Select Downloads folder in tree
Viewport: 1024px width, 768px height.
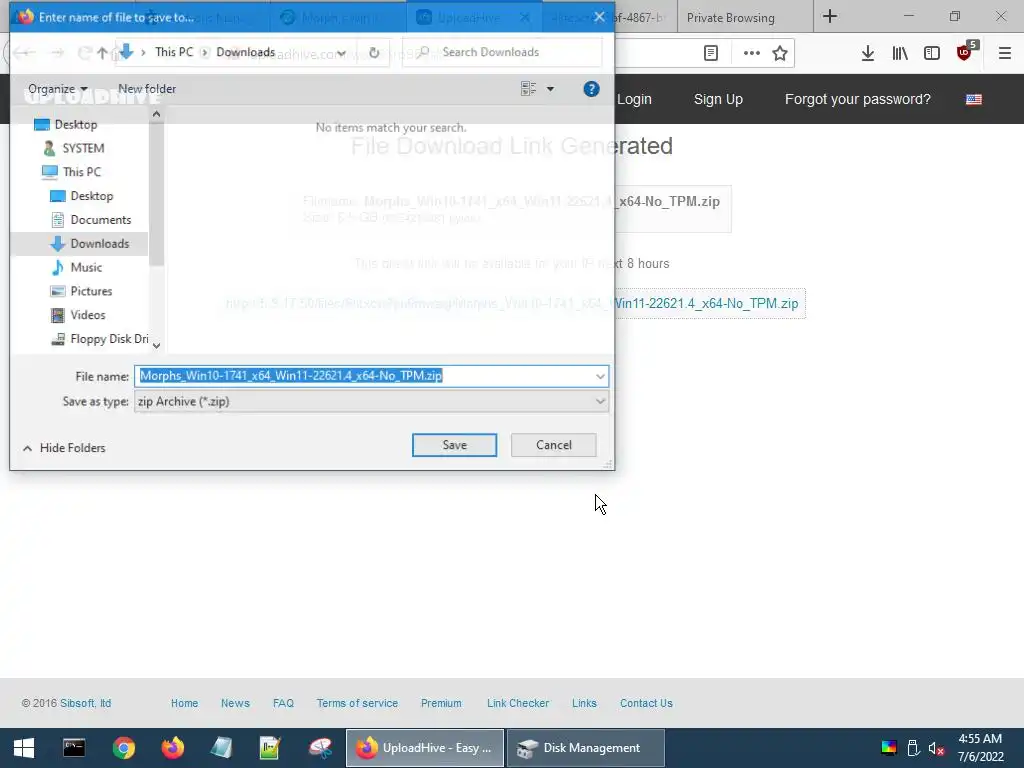click(x=90, y=244)
